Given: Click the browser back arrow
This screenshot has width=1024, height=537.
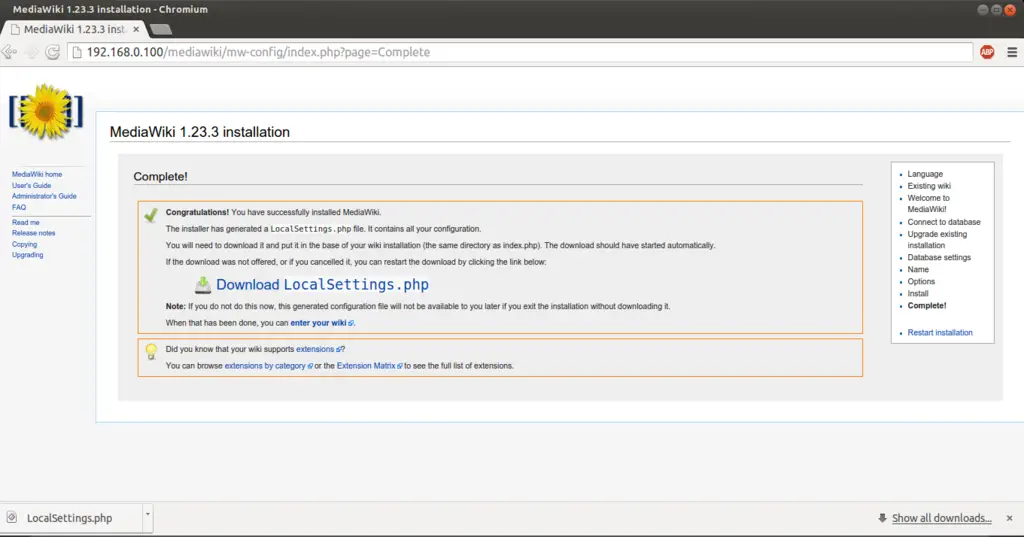Looking at the screenshot, I should click(x=10, y=52).
